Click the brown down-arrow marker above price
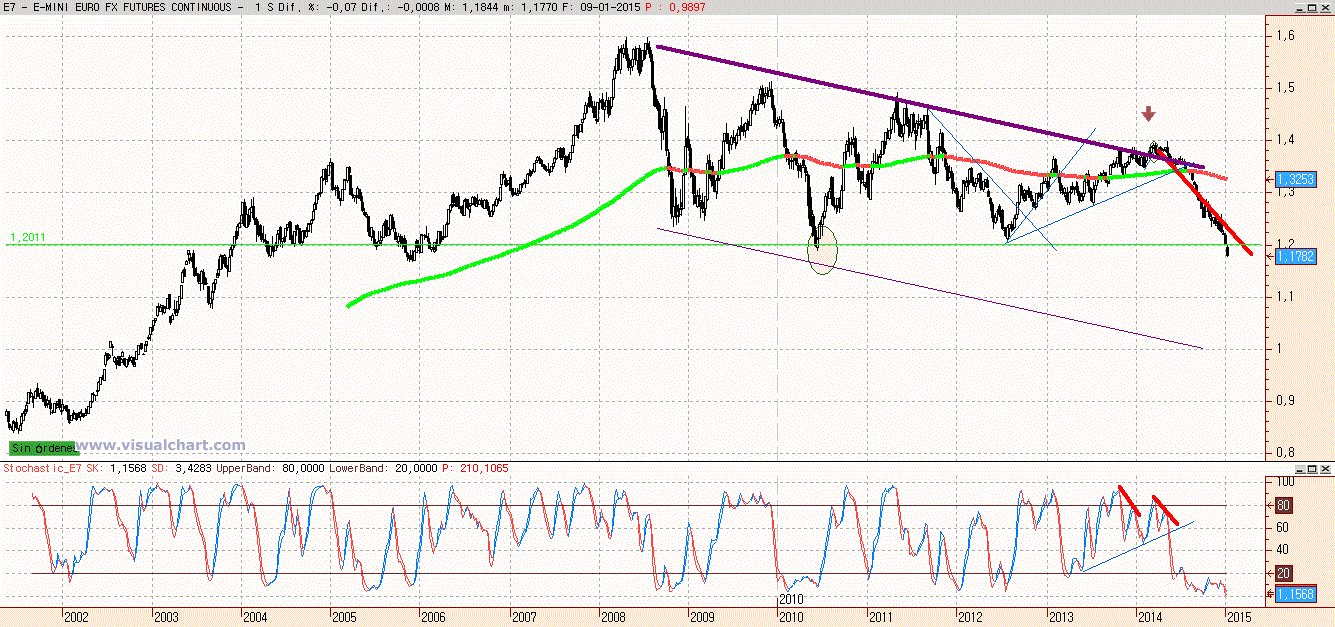The height and width of the screenshot is (627, 1335). pos(1150,115)
